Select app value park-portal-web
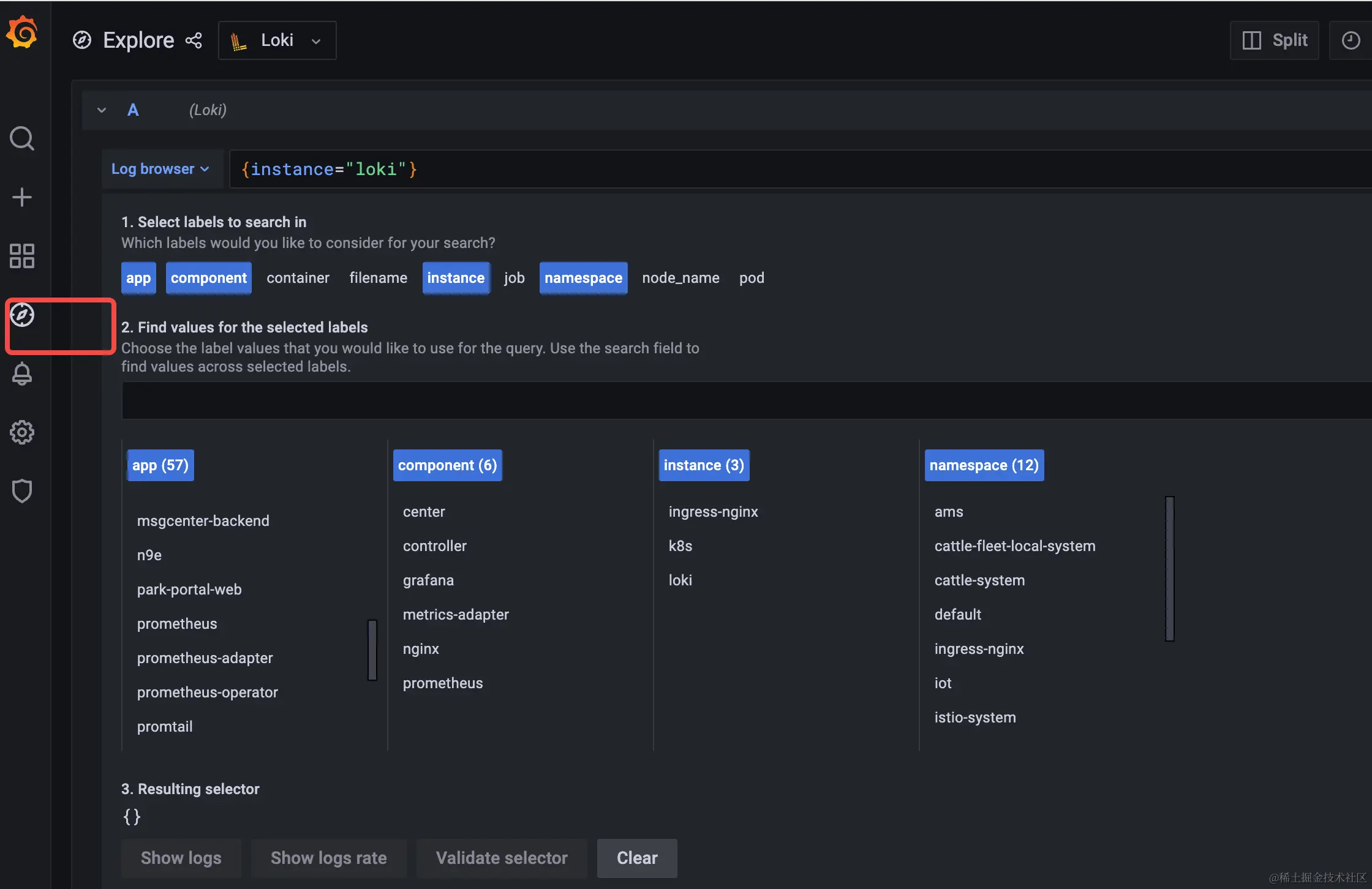1372x889 pixels. [189, 590]
